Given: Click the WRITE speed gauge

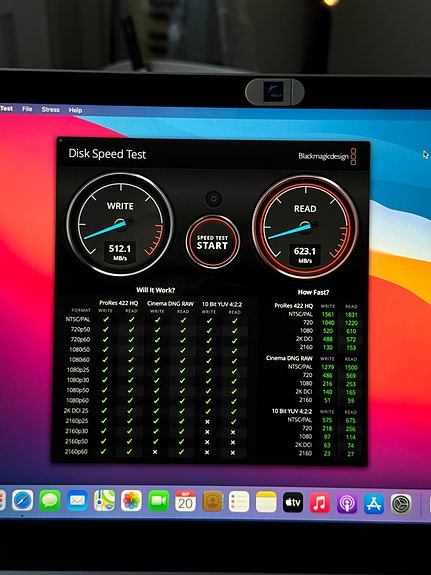Looking at the screenshot, I should click(x=120, y=224).
